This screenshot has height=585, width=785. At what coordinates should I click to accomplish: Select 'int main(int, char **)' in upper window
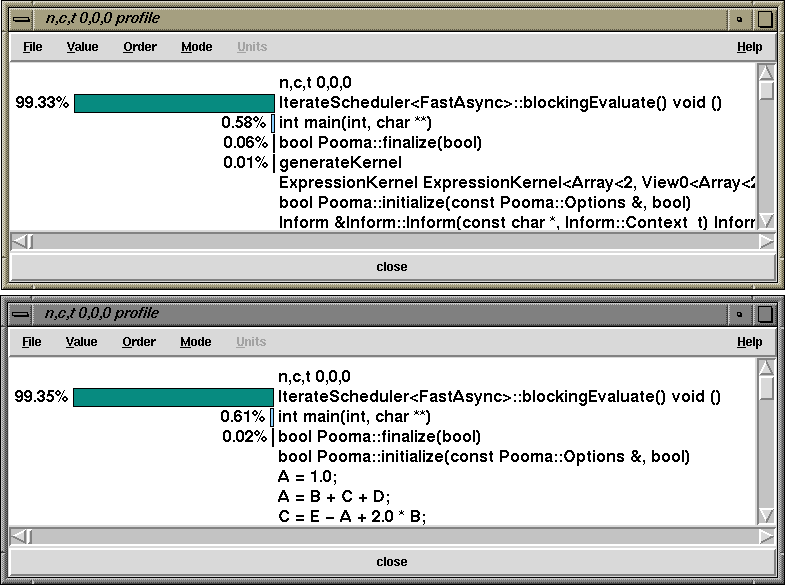[355, 123]
